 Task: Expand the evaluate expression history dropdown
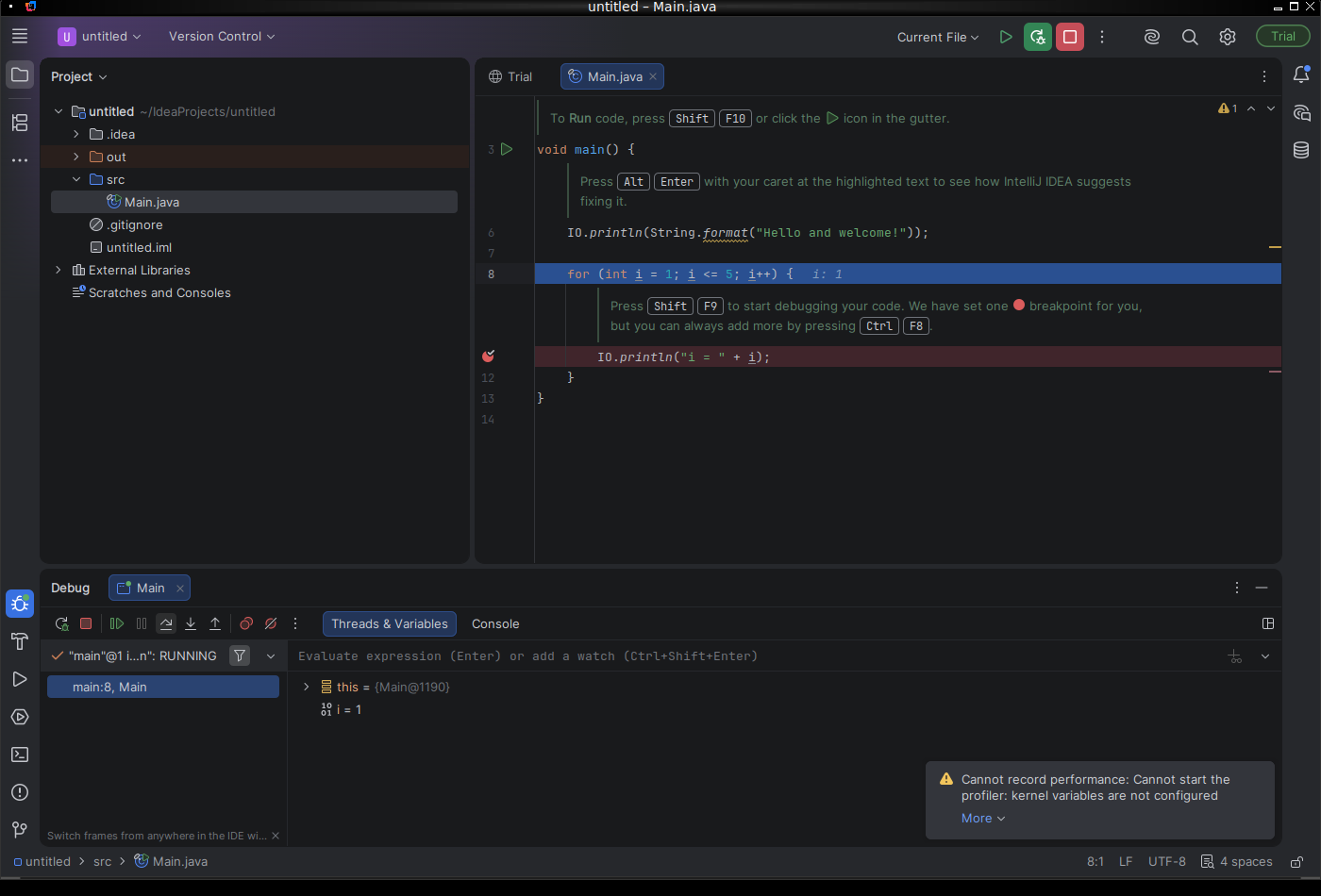pos(1265,656)
